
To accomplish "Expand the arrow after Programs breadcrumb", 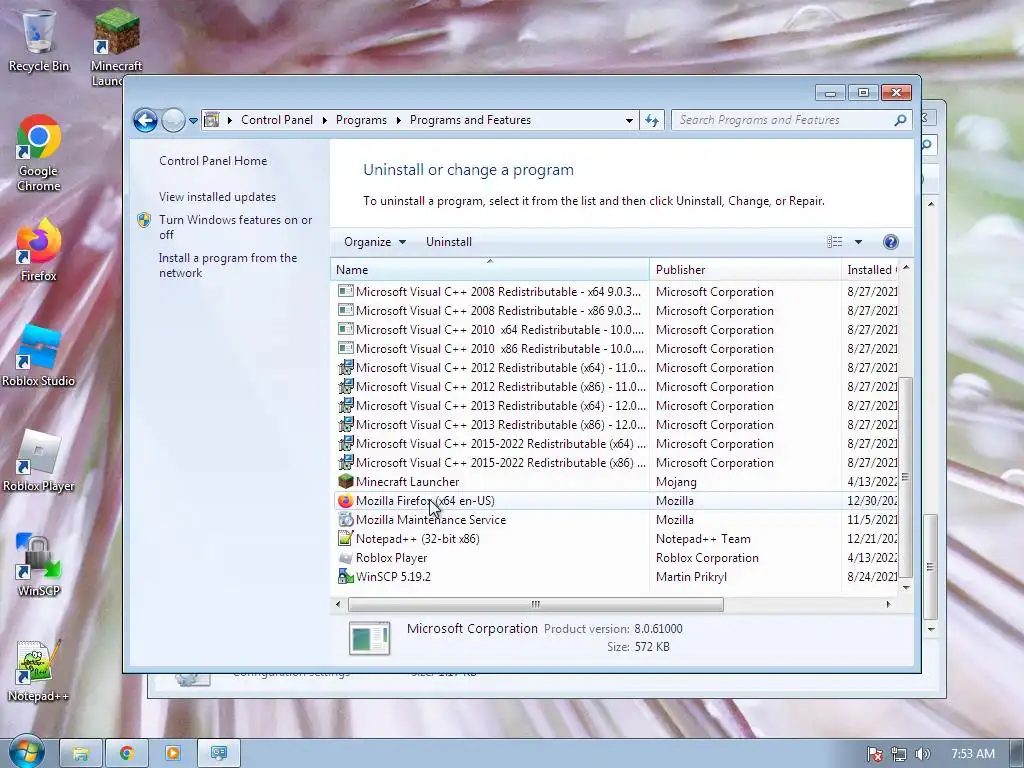I will [398, 120].
